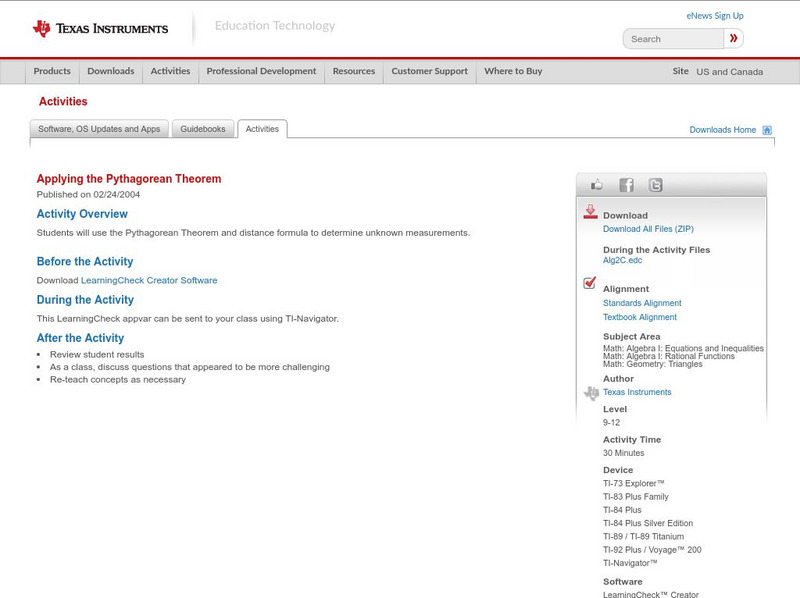Open the Customer Support menu
Image resolution: width=800 pixels, height=598 pixels.
click(x=430, y=71)
